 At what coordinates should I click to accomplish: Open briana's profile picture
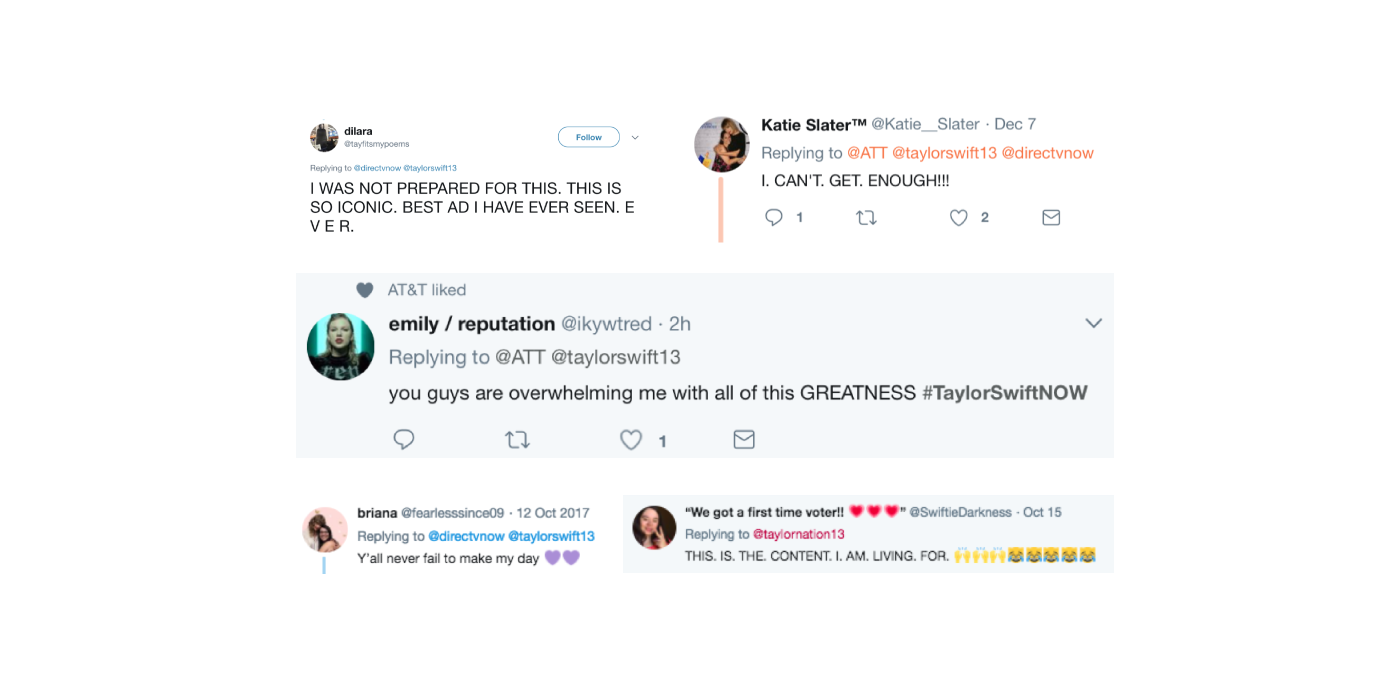325,530
